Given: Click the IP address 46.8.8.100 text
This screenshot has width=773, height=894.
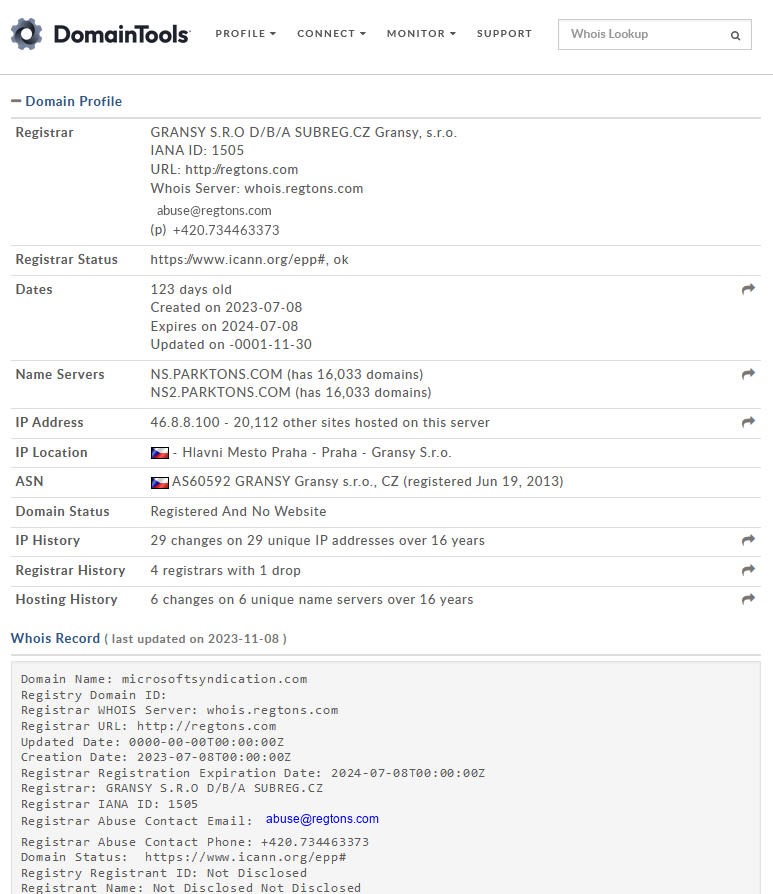Looking at the screenshot, I should point(185,422).
